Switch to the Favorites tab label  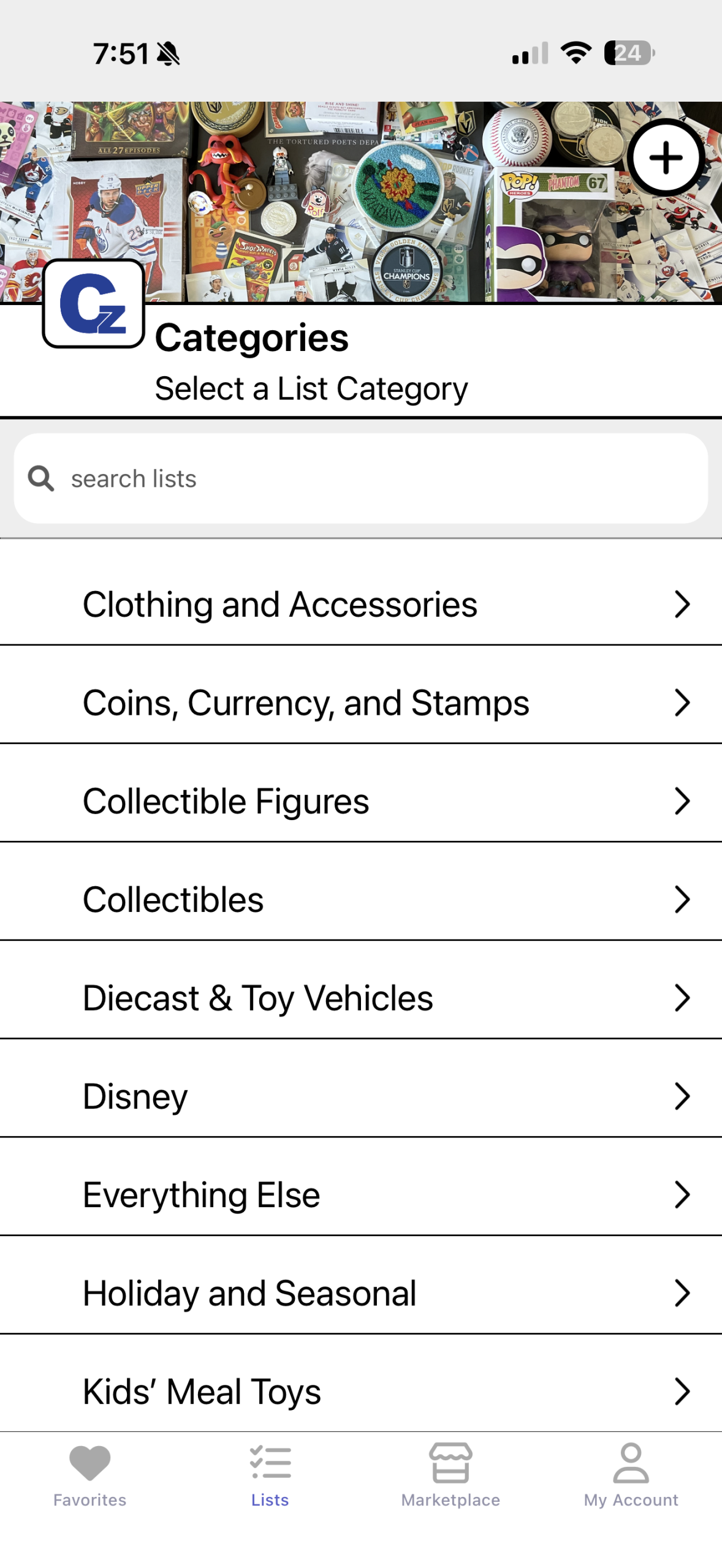tap(89, 1500)
